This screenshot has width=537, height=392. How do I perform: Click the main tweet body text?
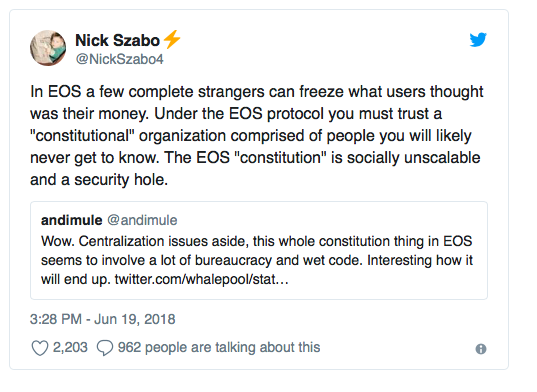(257, 136)
